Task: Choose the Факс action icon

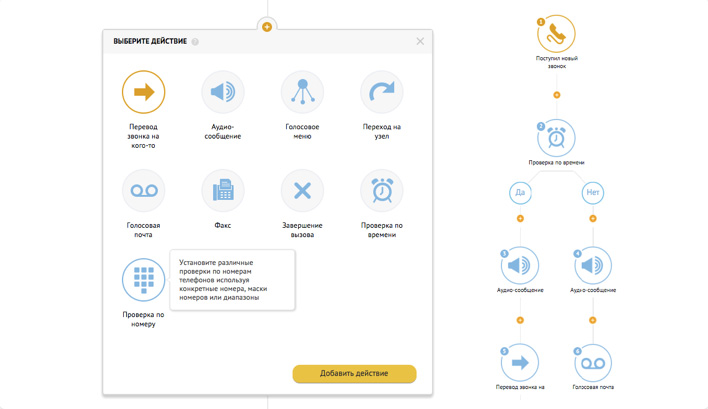Action: tap(222, 190)
